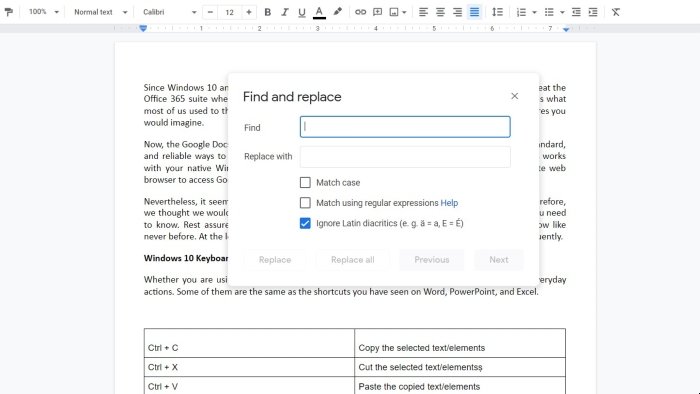The width and height of the screenshot is (700, 394).
Task: Click the Ctrl + C table cell
Action: click(x=249, y=343)
